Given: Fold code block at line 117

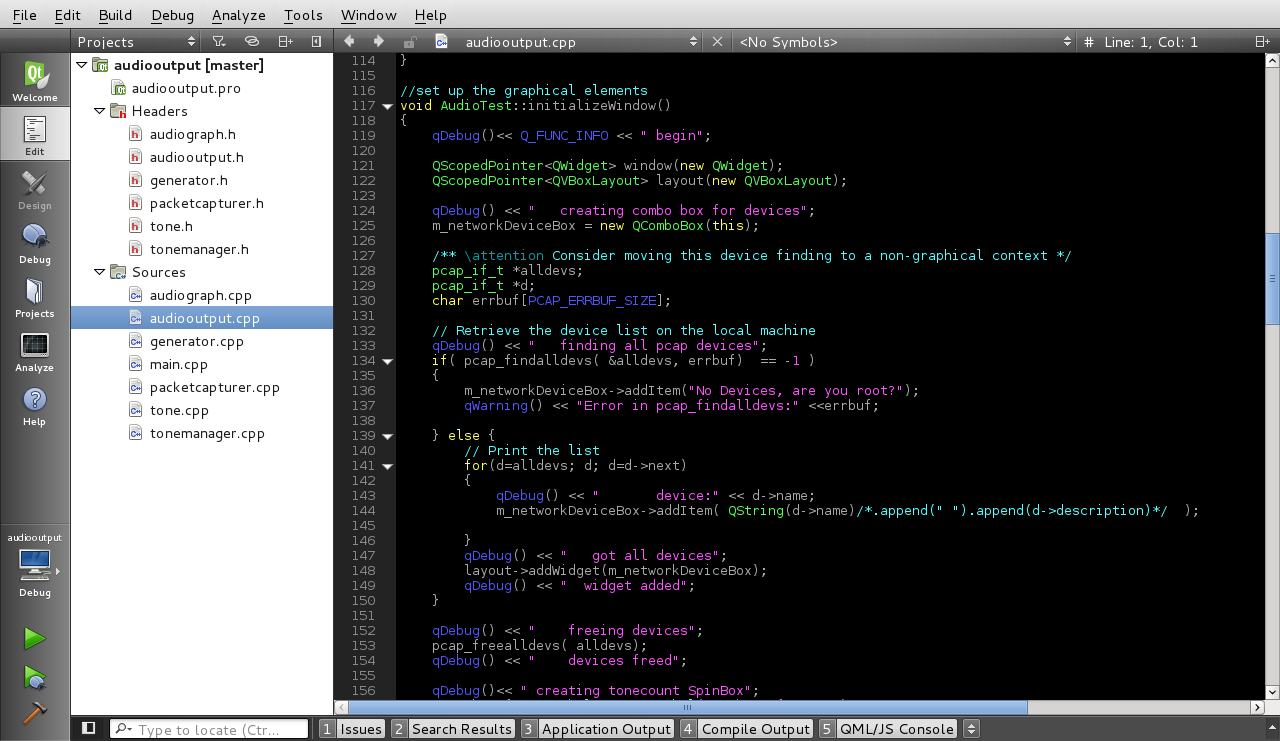Looking at the screenshot, I should point(388,106).
